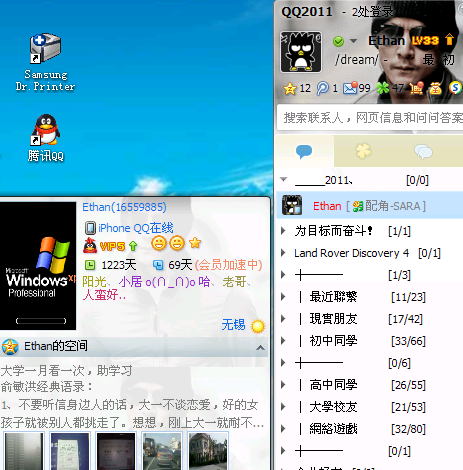The image size is (463, 470).
Task: Click the star level icon in card
Action: point(195,243)
